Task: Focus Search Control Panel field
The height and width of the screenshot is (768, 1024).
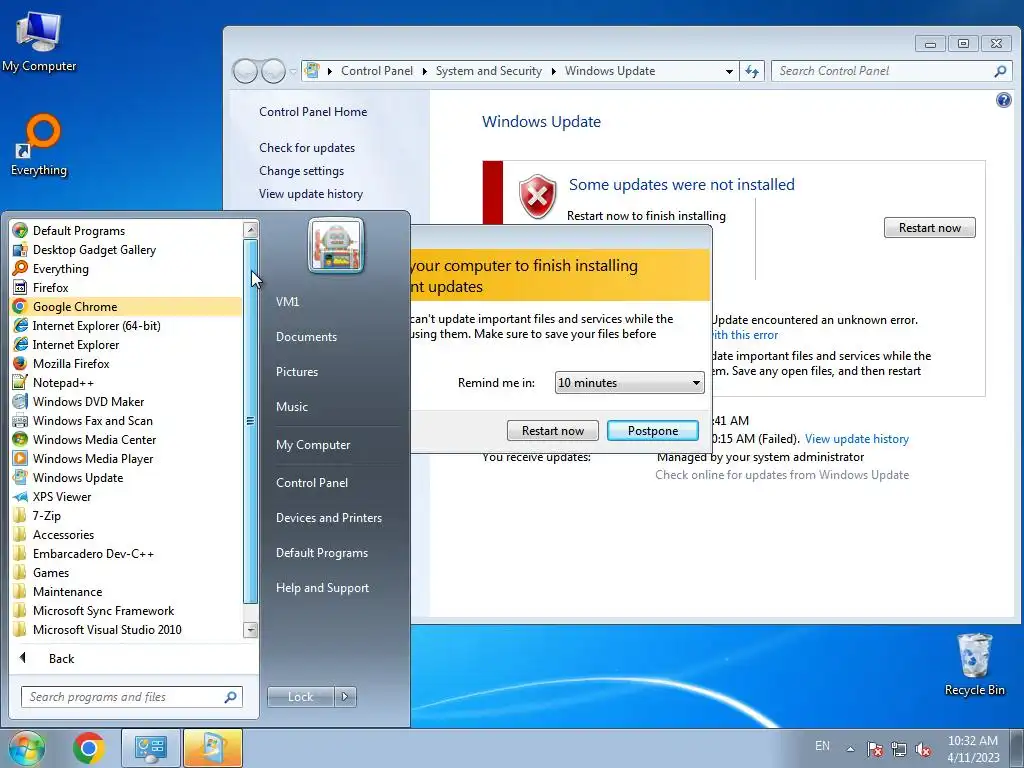Action: [891, 71]
